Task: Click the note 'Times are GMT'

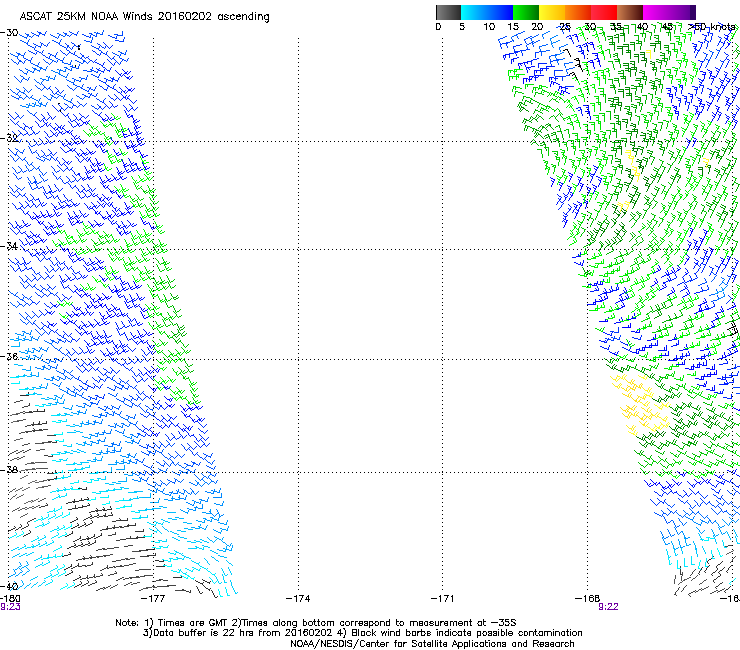Action: click(x=193, y=623)
